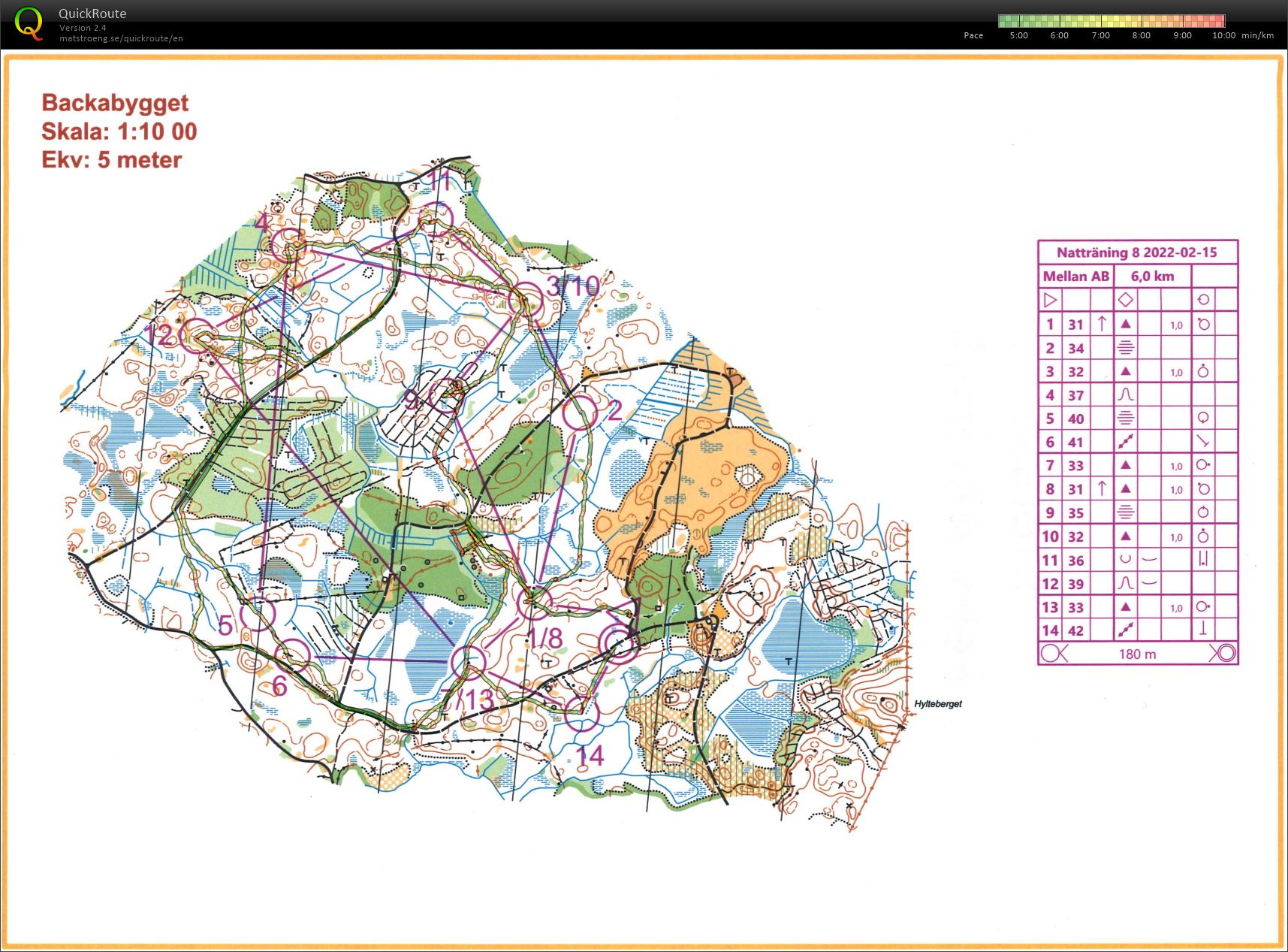Click the Hylteberget place name label
Viewport: 1288px width, 952px height.
938,704
